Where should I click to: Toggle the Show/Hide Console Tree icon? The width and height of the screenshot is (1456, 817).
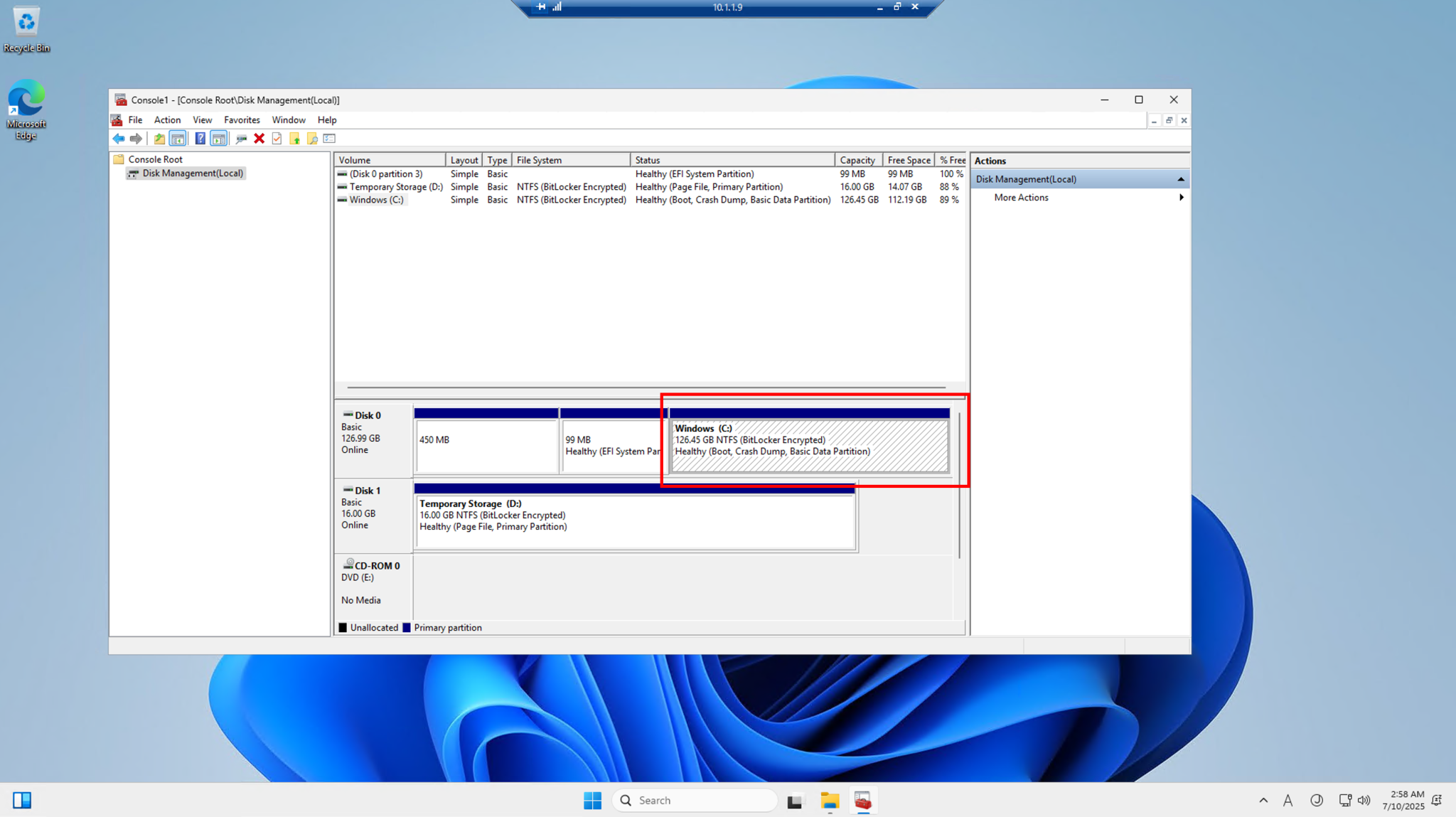tap(178, 139)
